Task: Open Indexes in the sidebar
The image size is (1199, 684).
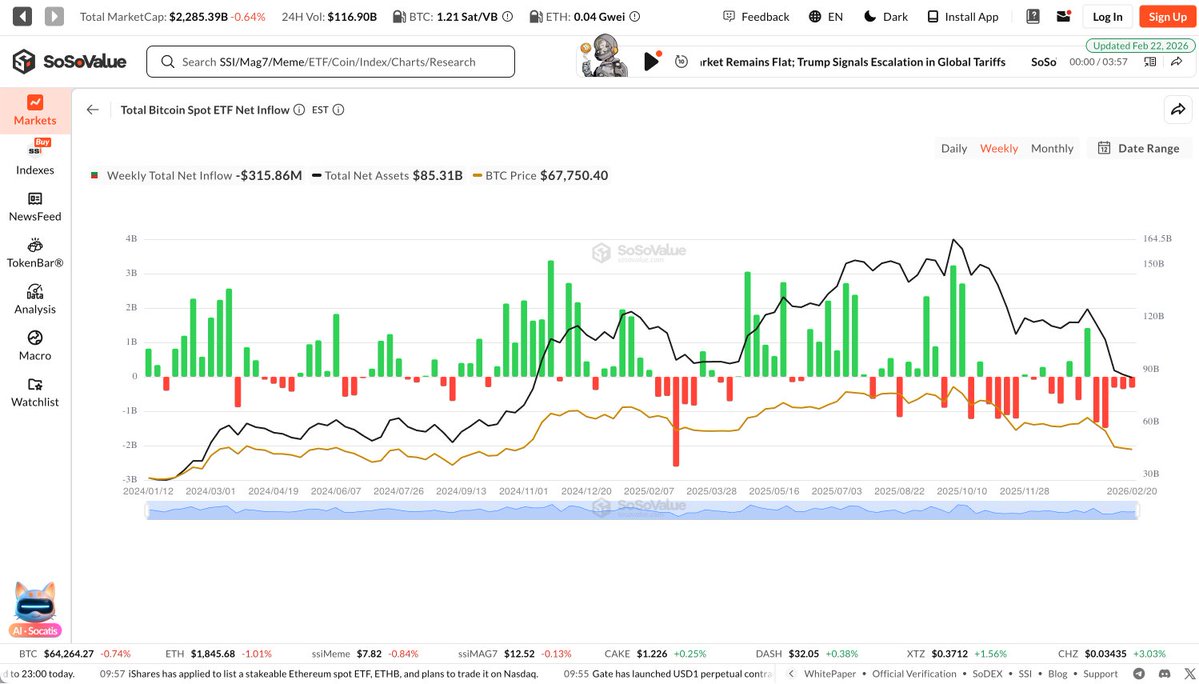Action: 35,157
